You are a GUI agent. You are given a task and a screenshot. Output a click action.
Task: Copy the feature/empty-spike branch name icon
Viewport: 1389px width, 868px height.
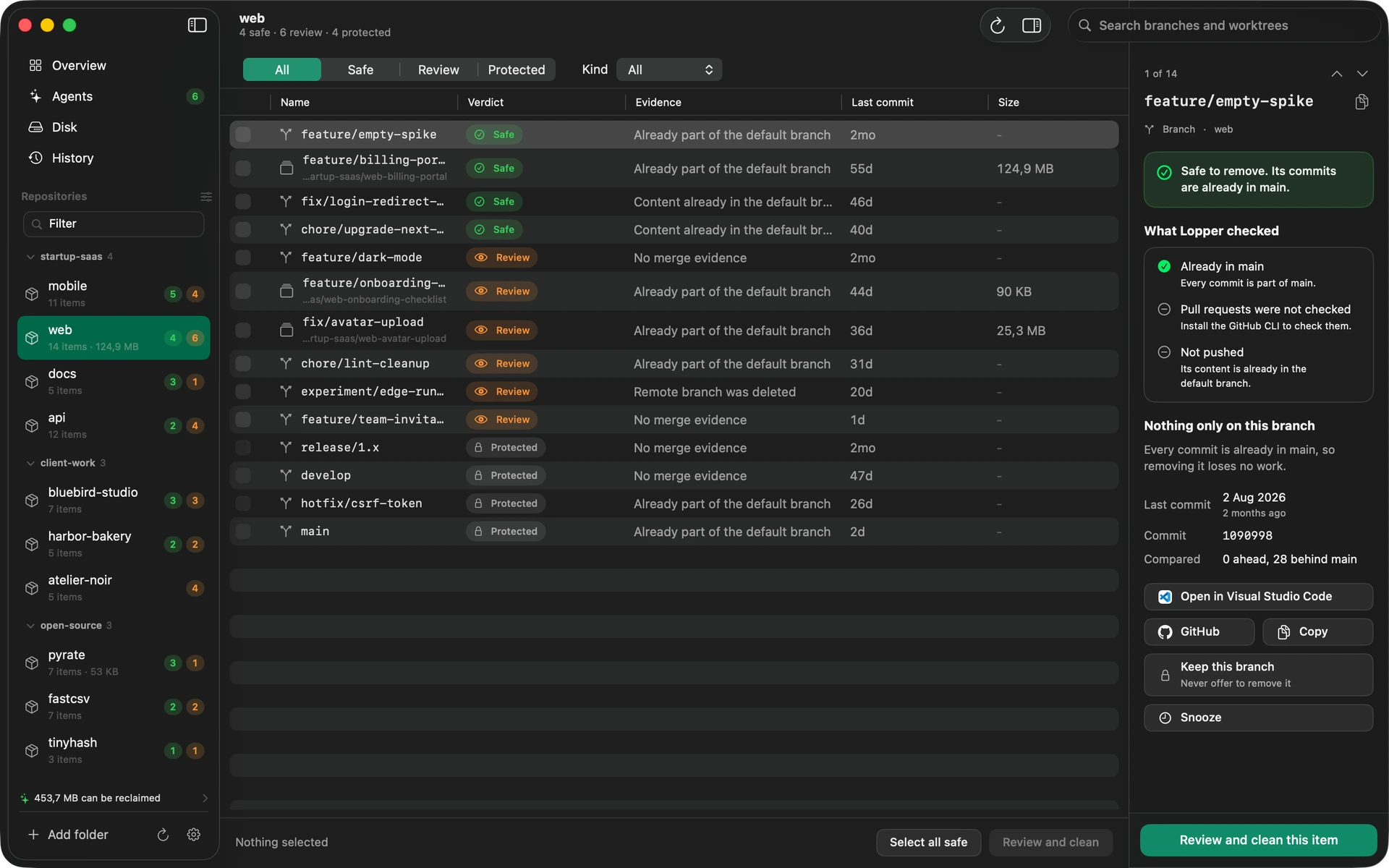[1362, 102]
